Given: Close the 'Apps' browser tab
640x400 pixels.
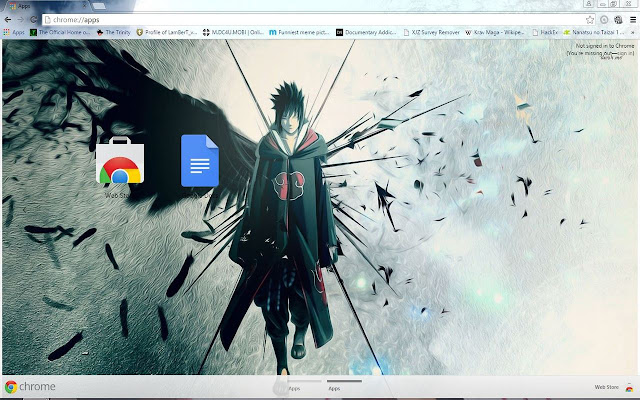Looking at the screenshot, I should coord(84,6).
